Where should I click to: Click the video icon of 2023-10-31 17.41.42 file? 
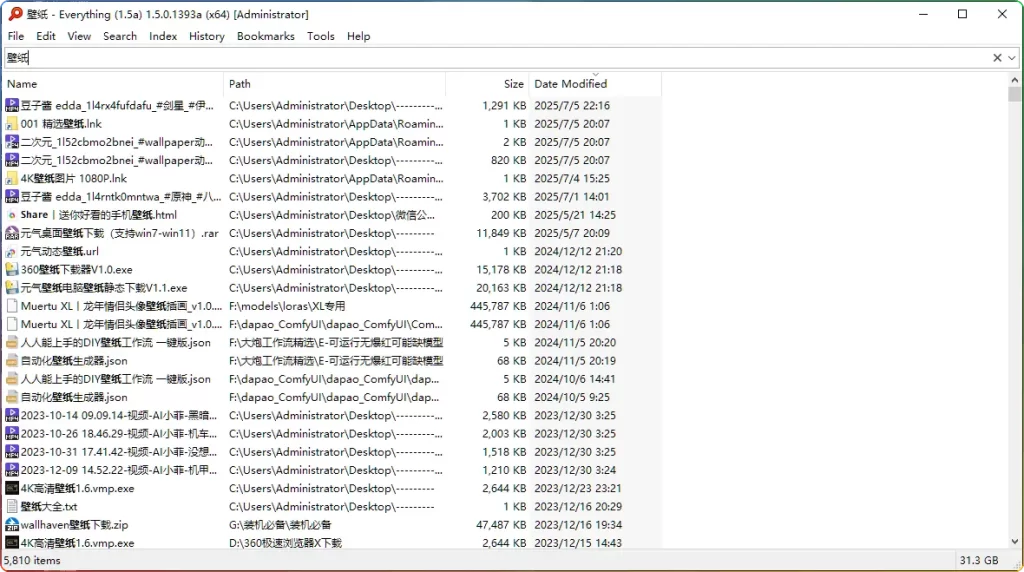coord(11,452)
